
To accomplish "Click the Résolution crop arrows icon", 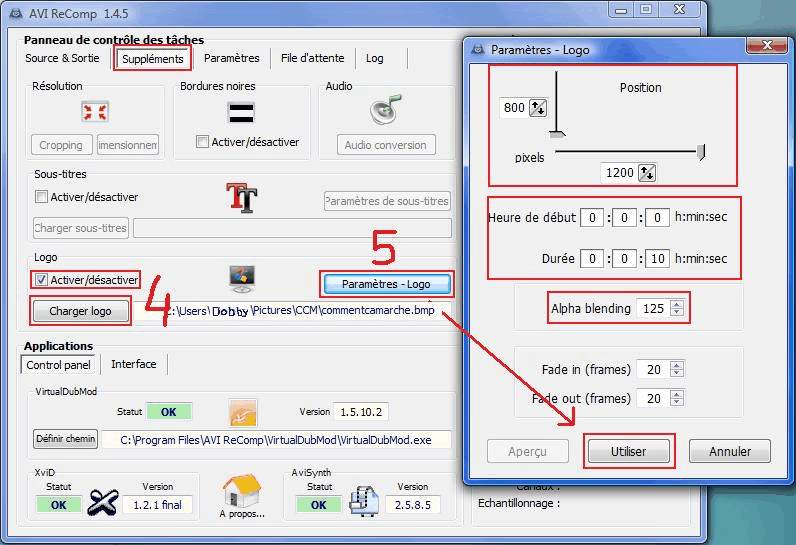I will point(94,112).
